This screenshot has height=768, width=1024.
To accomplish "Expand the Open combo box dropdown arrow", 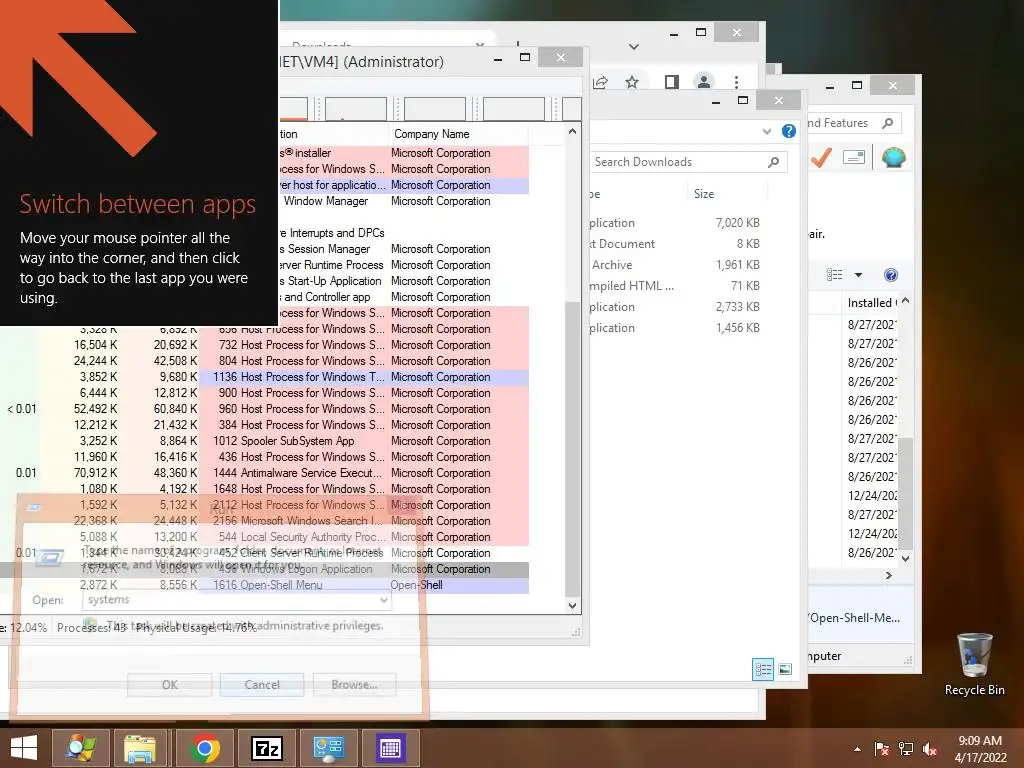I will (x=384, y=600).
